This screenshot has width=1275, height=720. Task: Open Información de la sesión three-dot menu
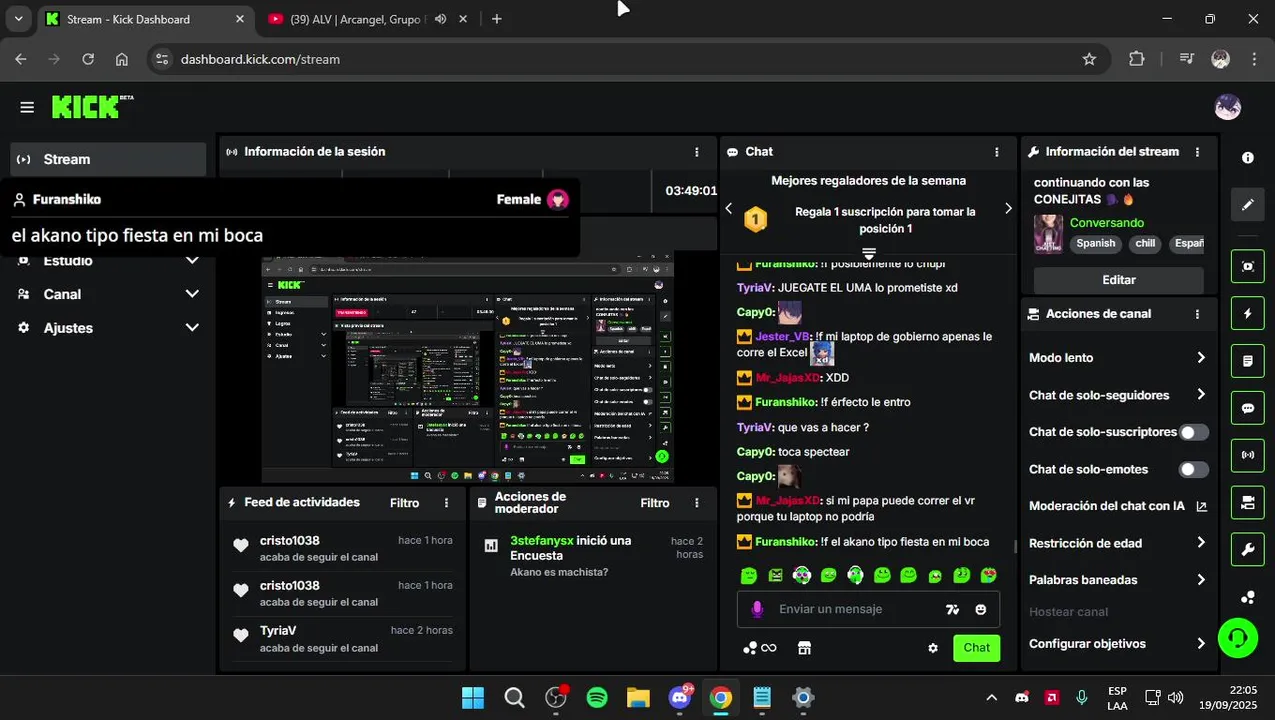tap(697, 152)
